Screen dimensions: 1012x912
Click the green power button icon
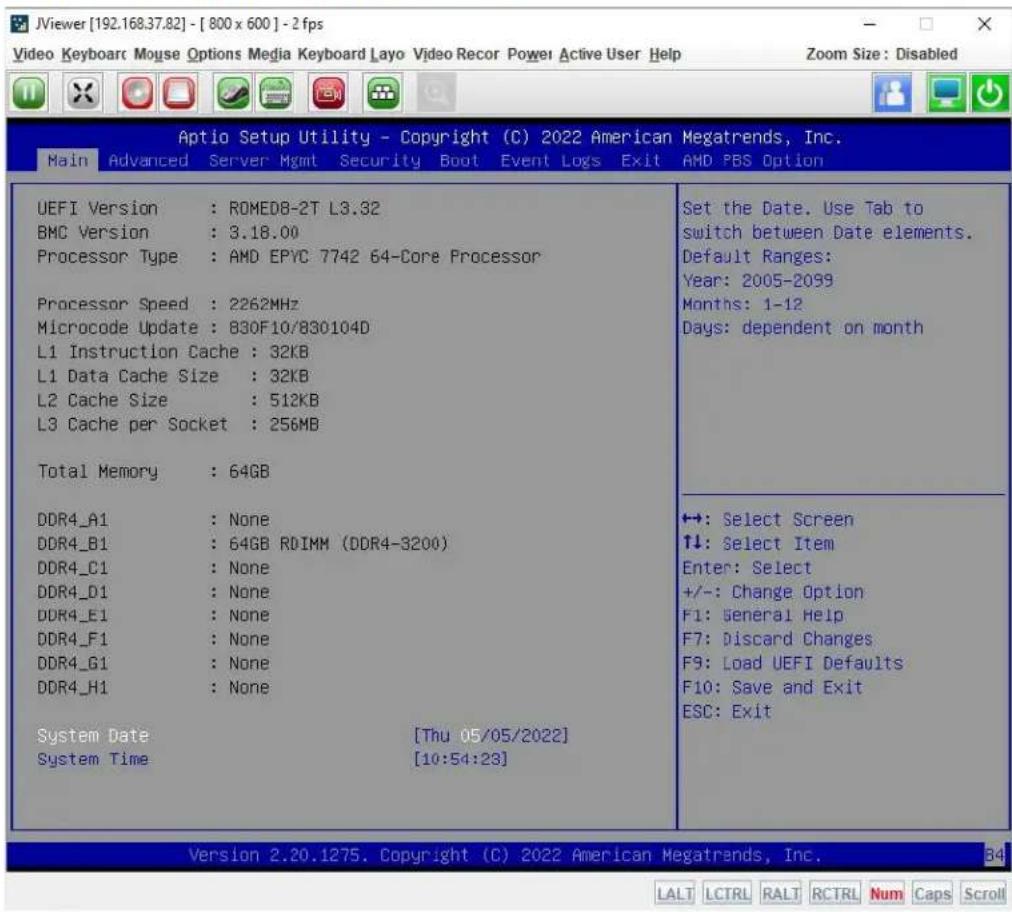(991, 93)
